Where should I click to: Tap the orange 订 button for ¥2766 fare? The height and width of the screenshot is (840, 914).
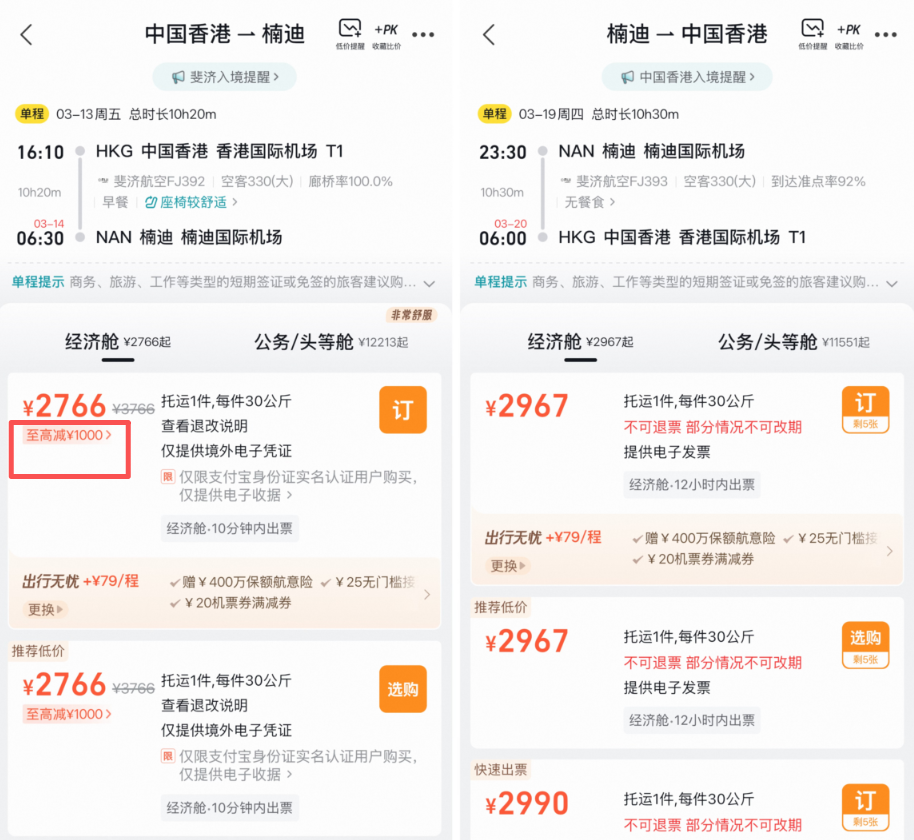(402, 409)
